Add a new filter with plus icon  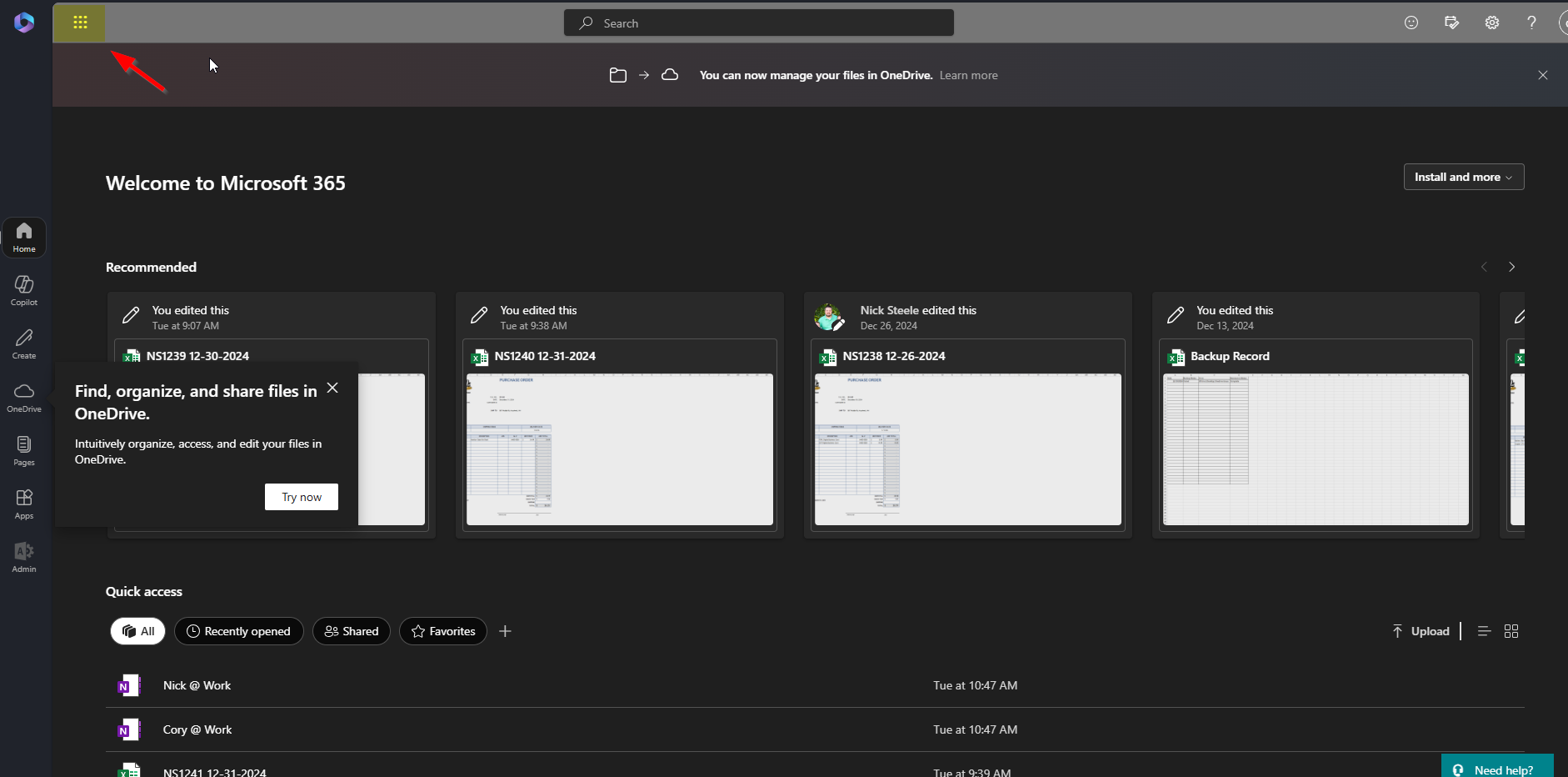tap(505, 631)
